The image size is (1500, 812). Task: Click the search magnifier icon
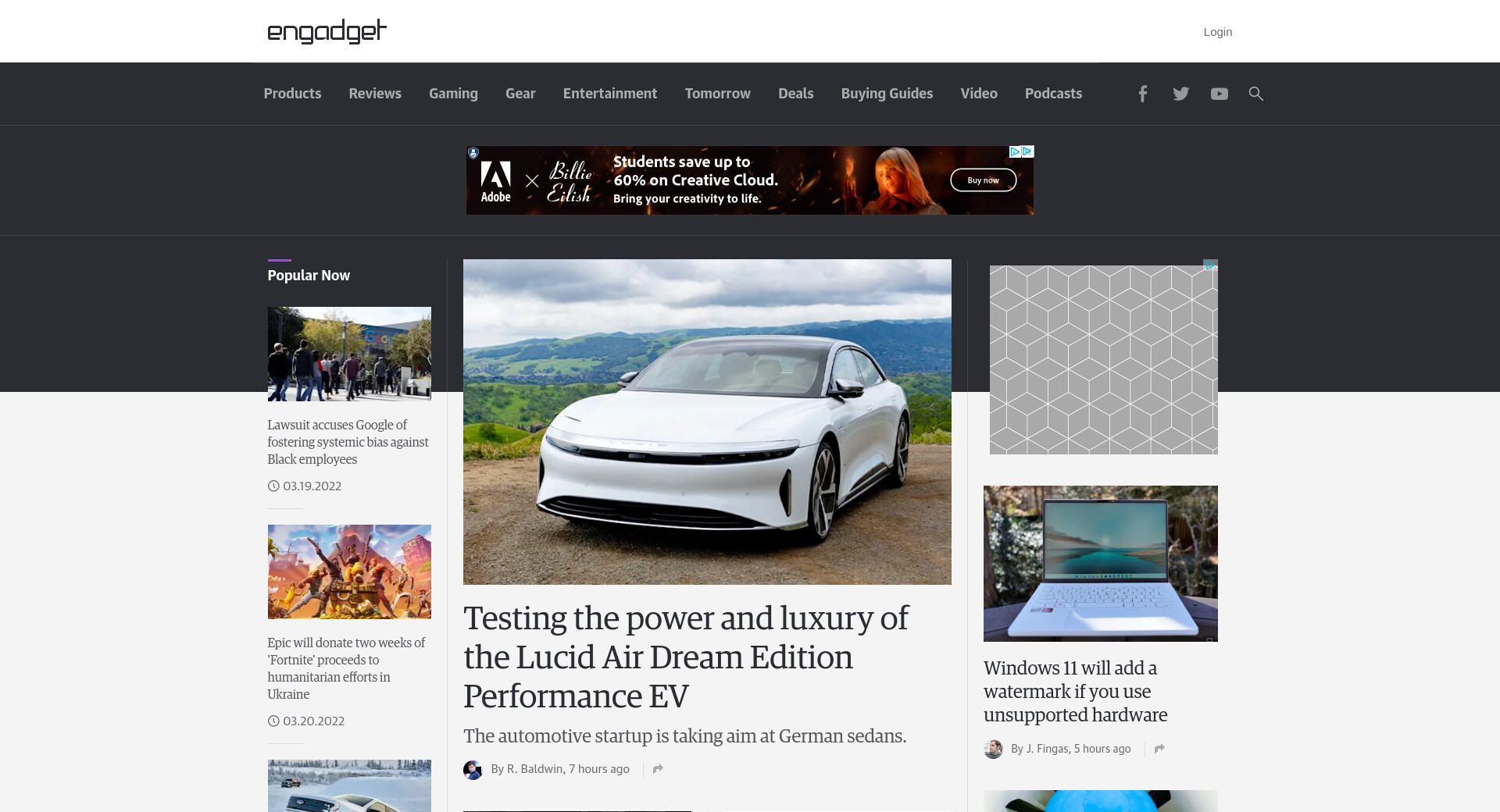pos(1255,94)
